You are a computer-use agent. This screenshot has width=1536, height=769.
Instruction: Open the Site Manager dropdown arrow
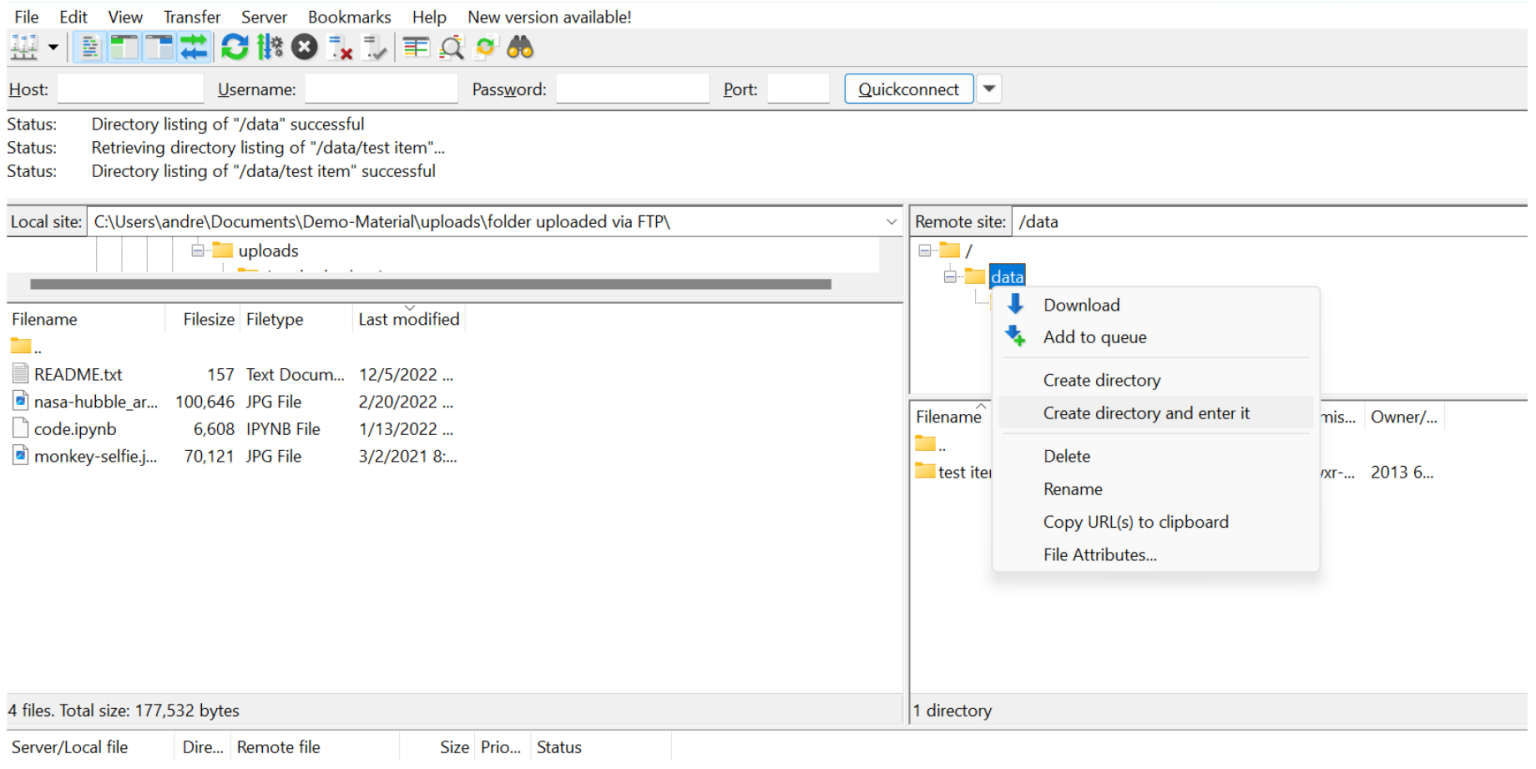[52, 47]
